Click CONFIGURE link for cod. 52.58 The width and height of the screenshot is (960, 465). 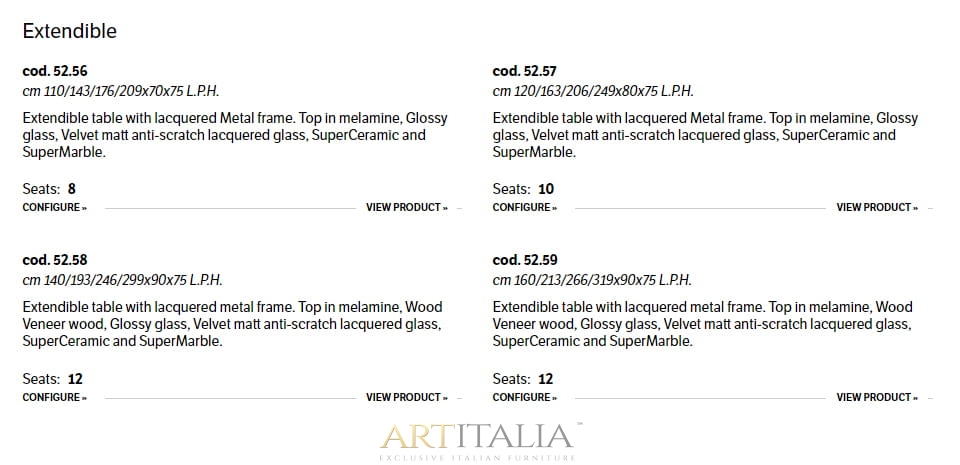click(x=54, y=398)
